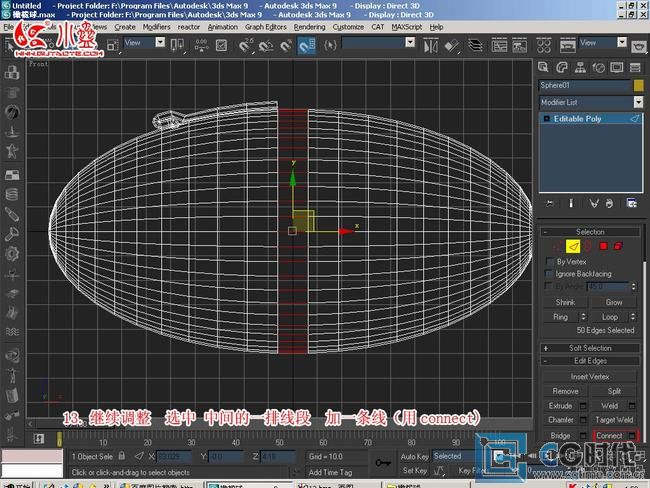Open the Display command panel tab
This screenshot has height=488, width=650.
[x=617, y=67]
